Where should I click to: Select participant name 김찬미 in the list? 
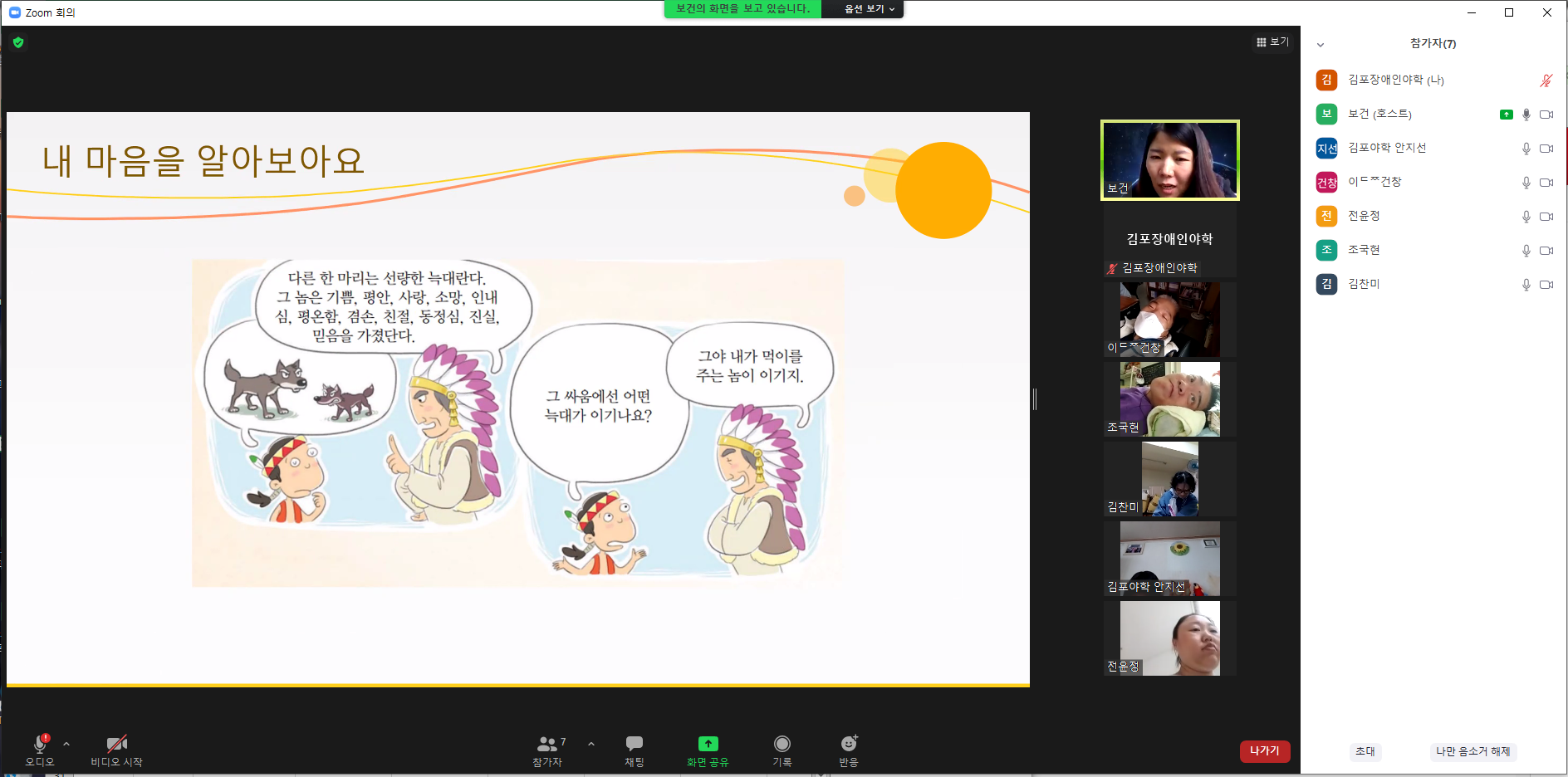point(1364,284)
